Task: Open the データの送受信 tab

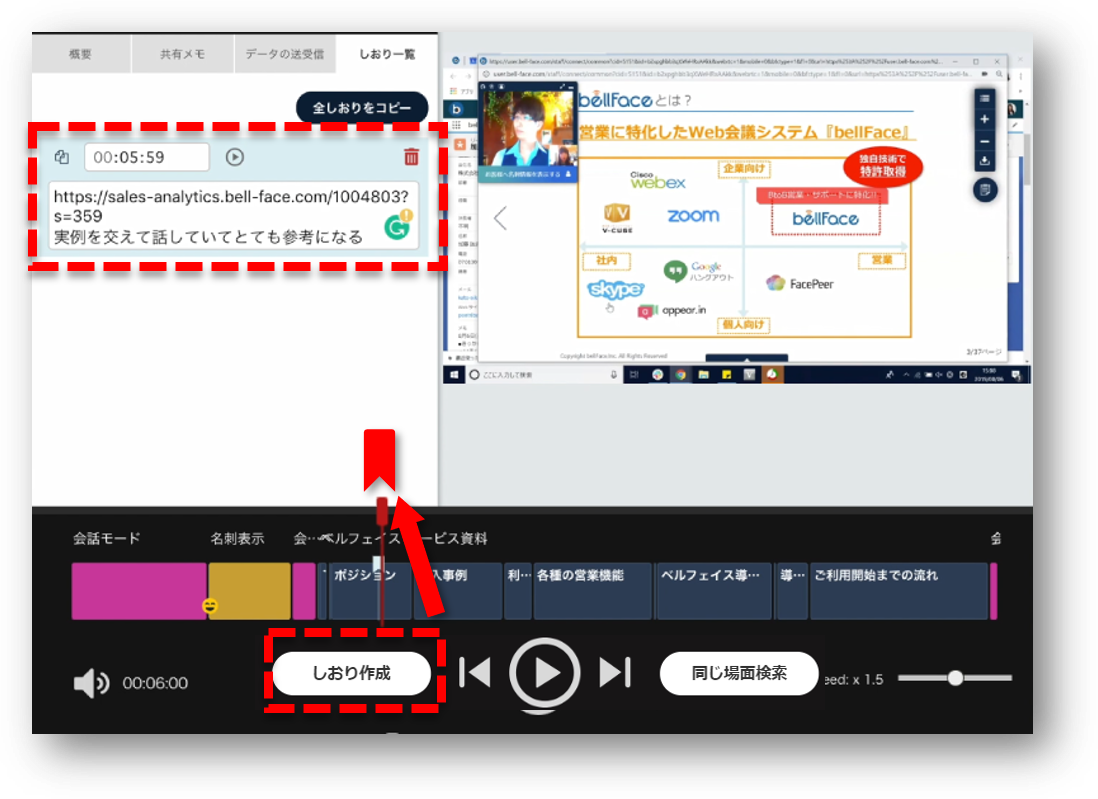Action: pos(284,54)
